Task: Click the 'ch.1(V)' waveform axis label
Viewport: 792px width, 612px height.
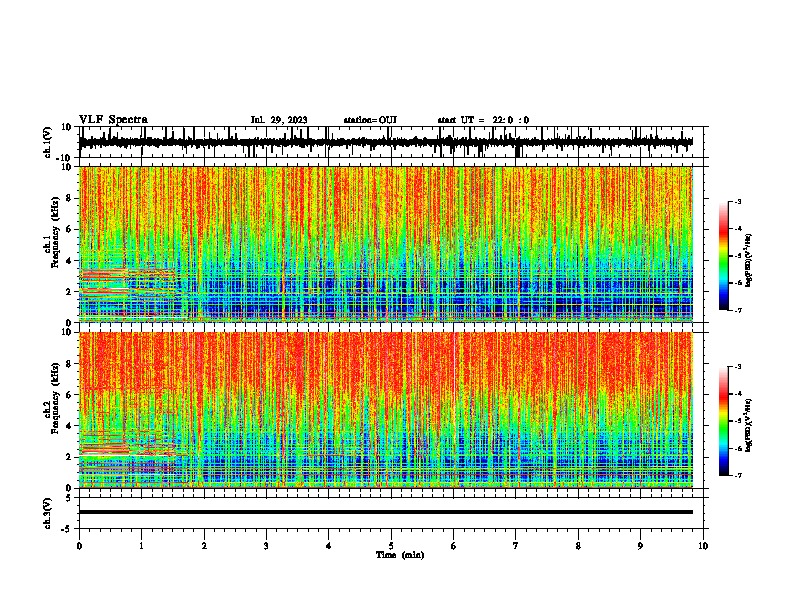Action: (x=48, y=142)
